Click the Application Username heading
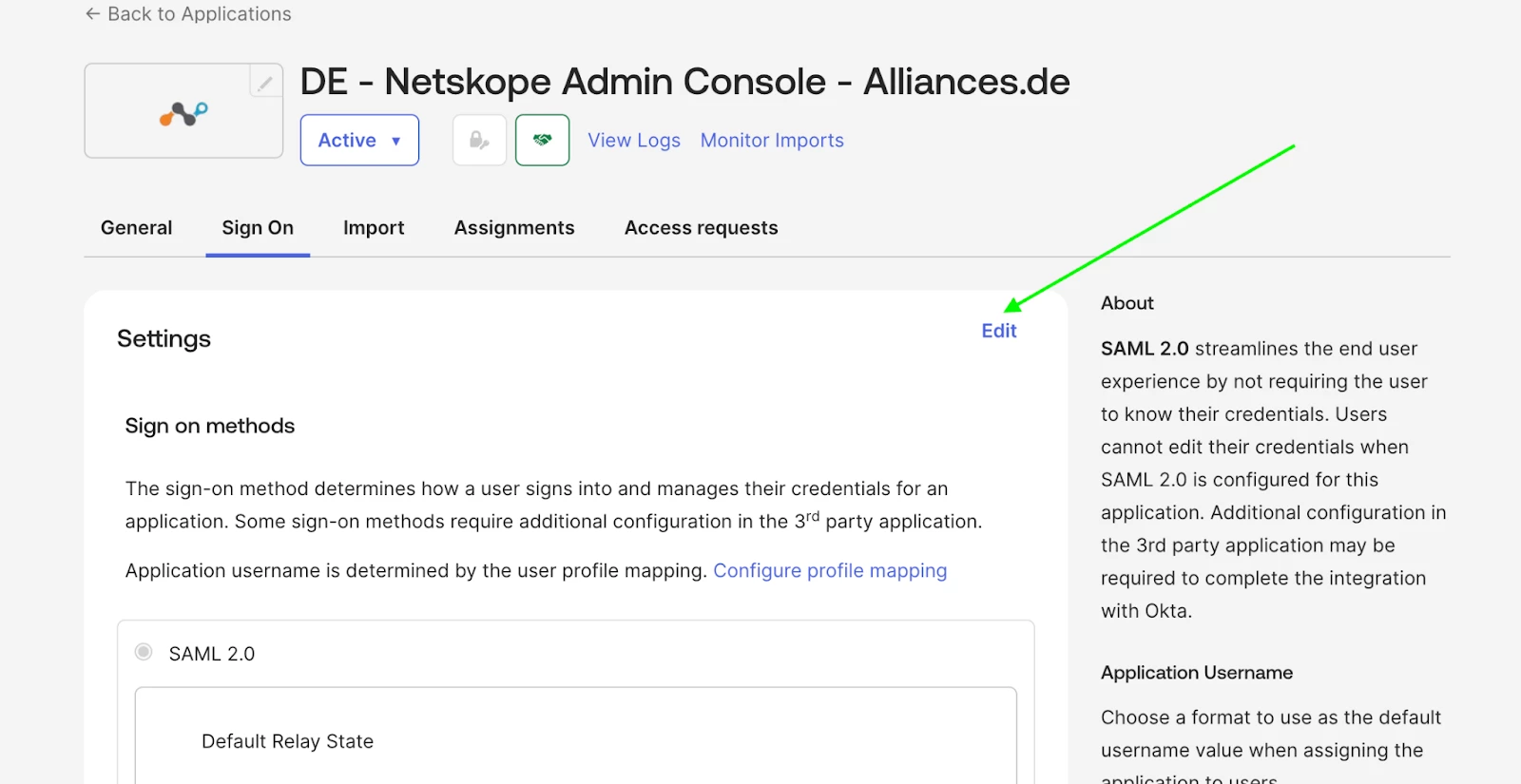 1197,673
